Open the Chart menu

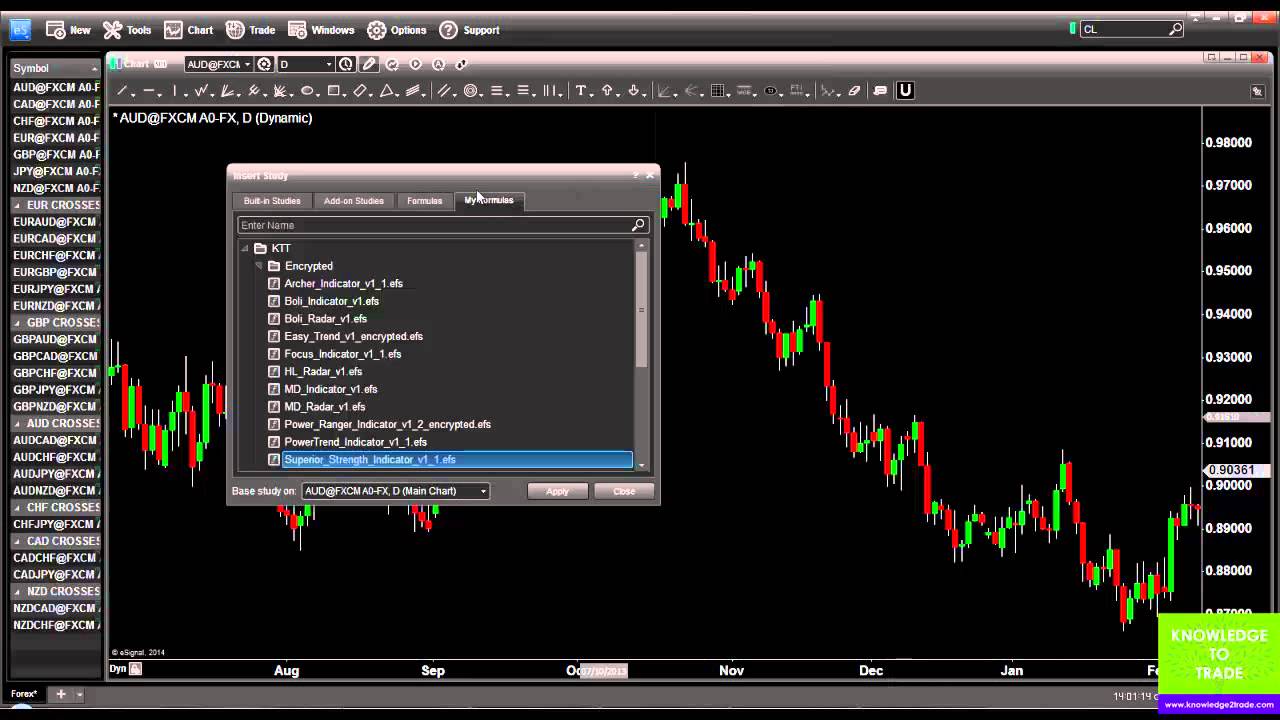(189, 30)
